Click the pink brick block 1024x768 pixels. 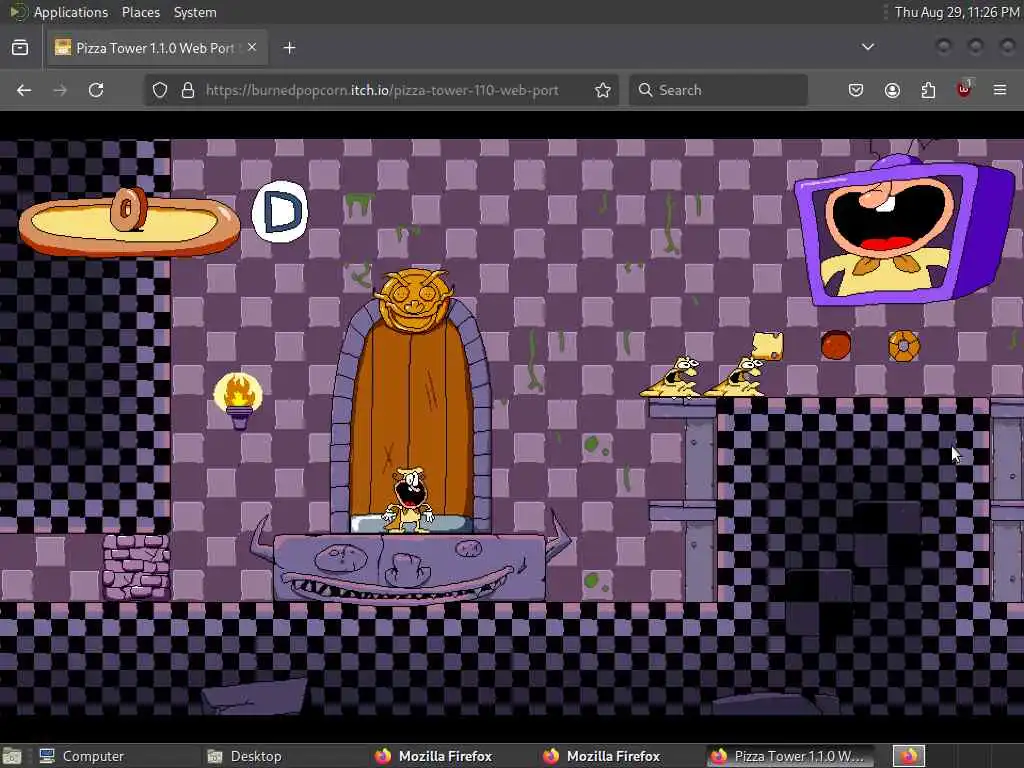point(136,568)
